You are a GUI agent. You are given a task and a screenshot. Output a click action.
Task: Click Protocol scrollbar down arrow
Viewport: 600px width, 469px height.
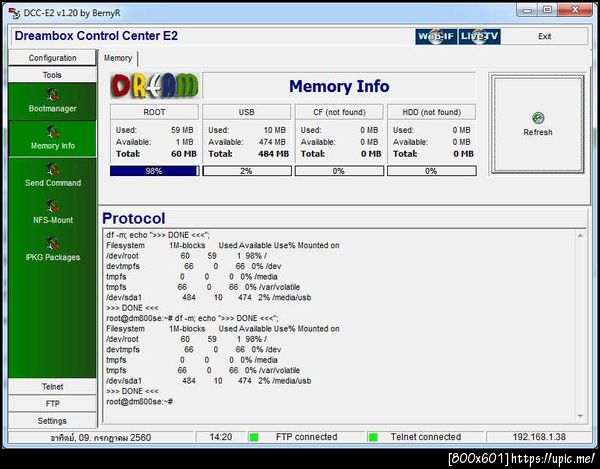point(580,416)
